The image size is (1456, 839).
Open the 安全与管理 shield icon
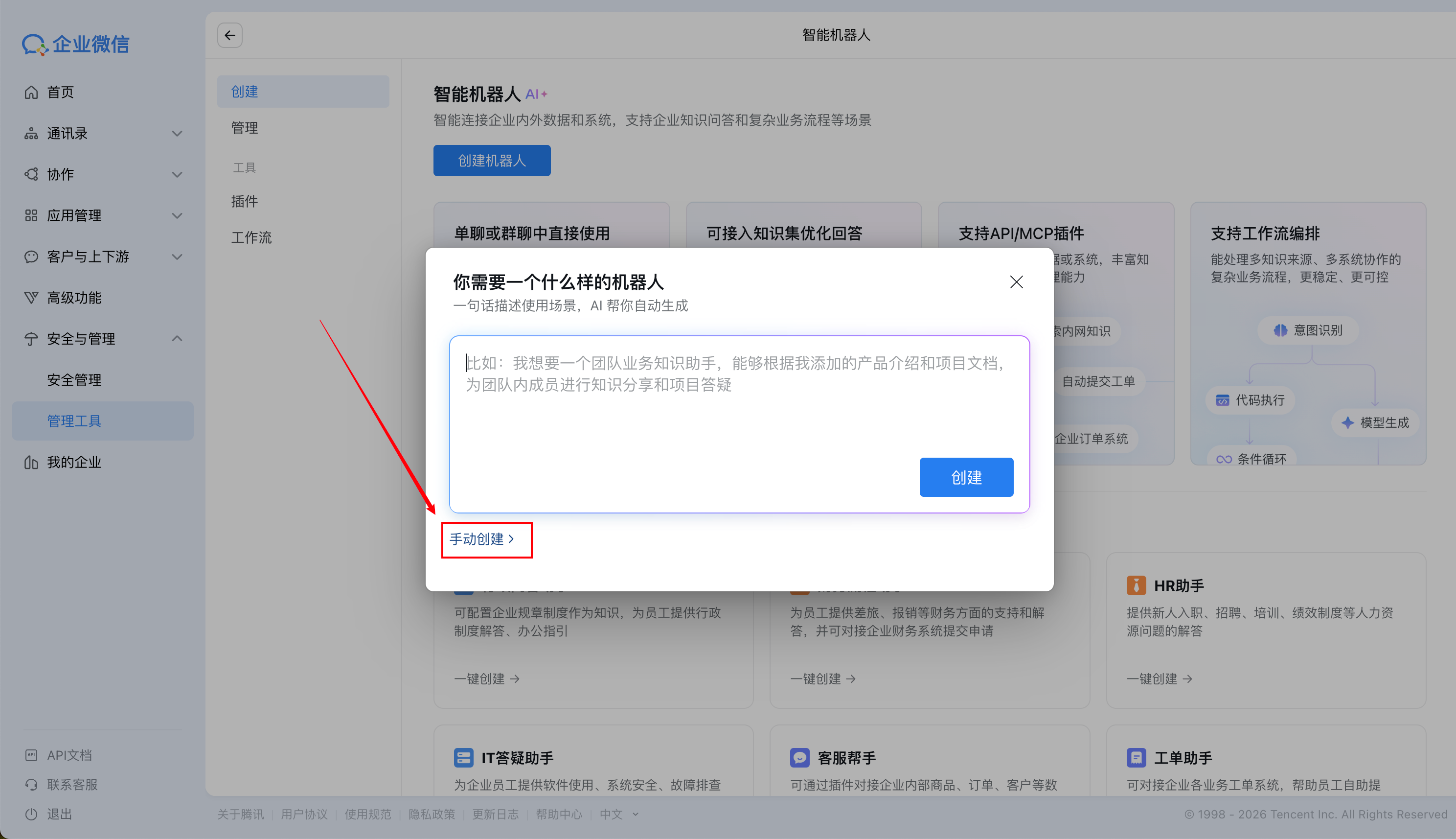[32, 339]
